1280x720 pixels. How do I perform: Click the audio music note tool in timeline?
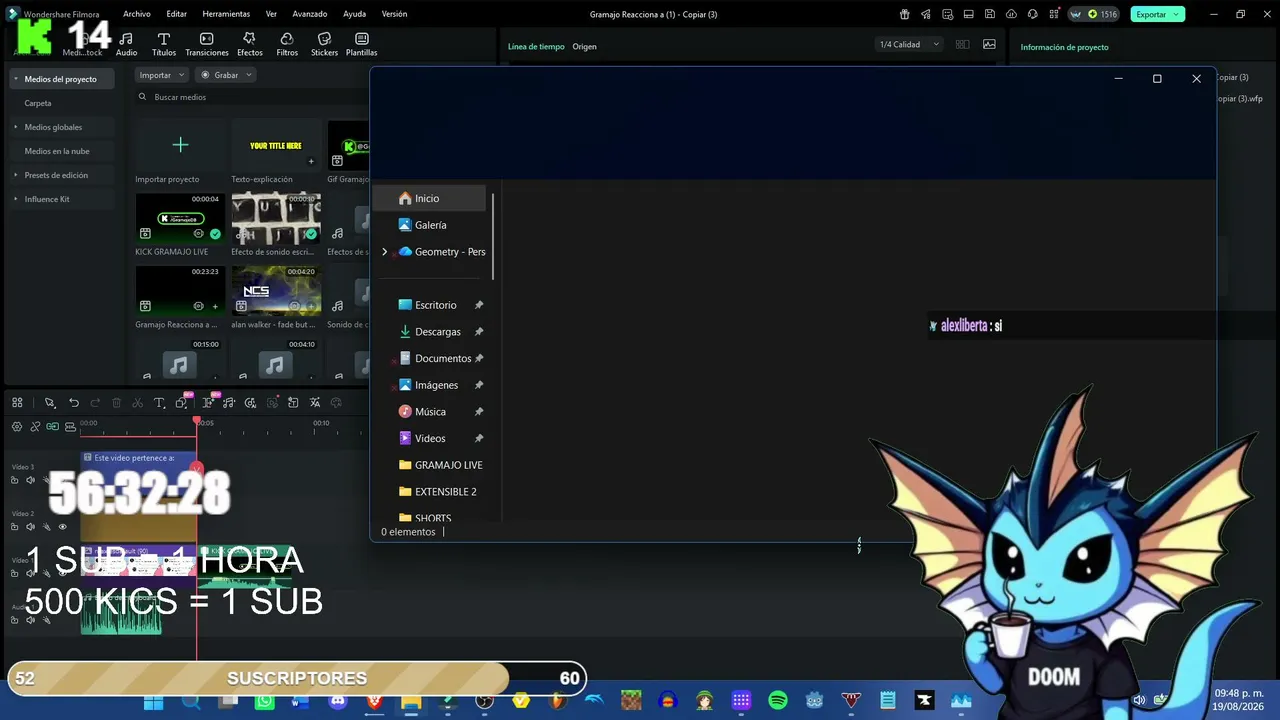coord(229,403)
